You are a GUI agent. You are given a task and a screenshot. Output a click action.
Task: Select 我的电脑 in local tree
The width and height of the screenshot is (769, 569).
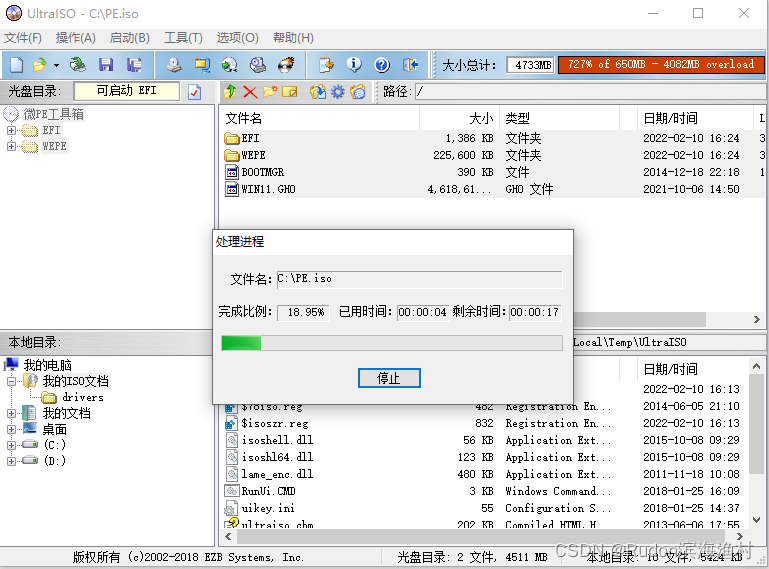(x=48, y=365)
